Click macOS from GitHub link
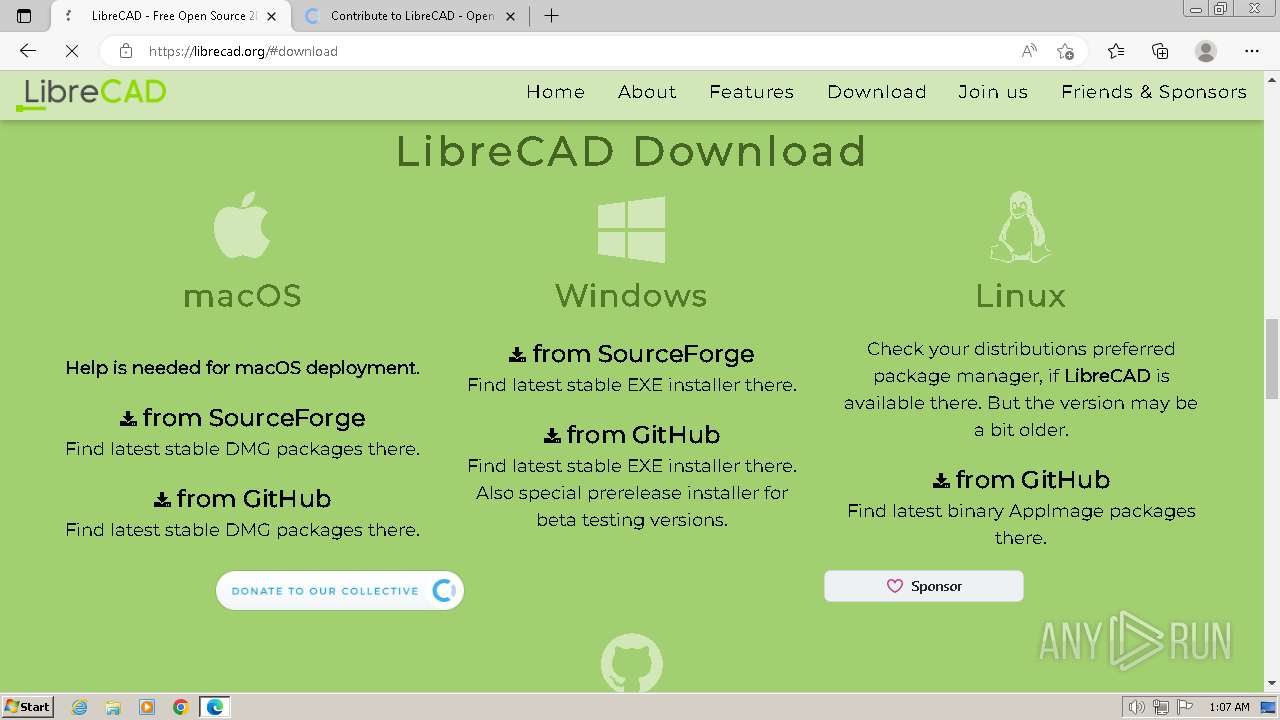 [242, 499]
